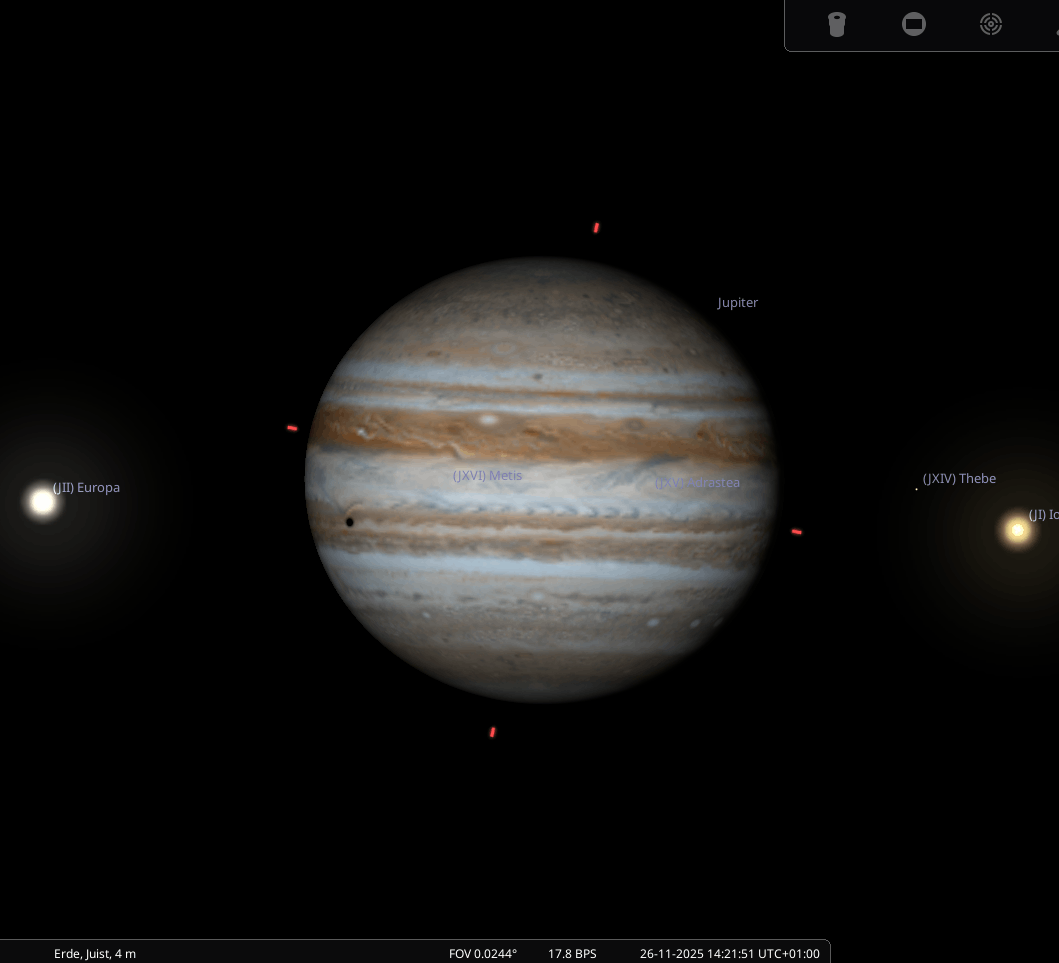This screenshot has height=963, width=1059.
Task: Click the (JII) Europa label
Action: (86, 488)
